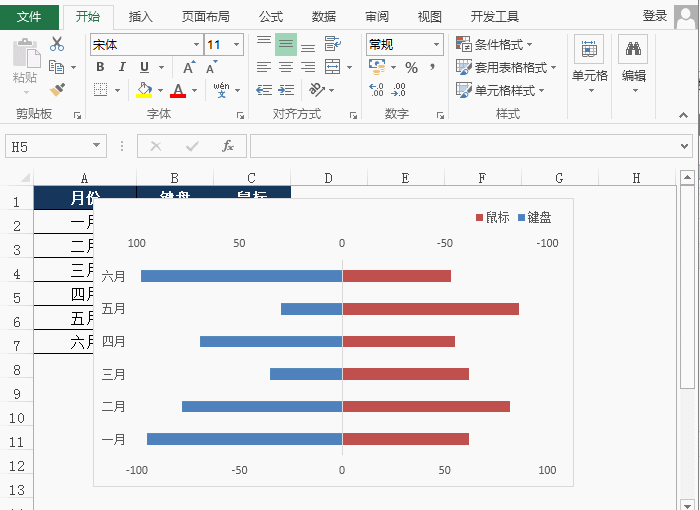The image size is (700, 510).
Task: Increase indent icon
Action: point(286,90)
